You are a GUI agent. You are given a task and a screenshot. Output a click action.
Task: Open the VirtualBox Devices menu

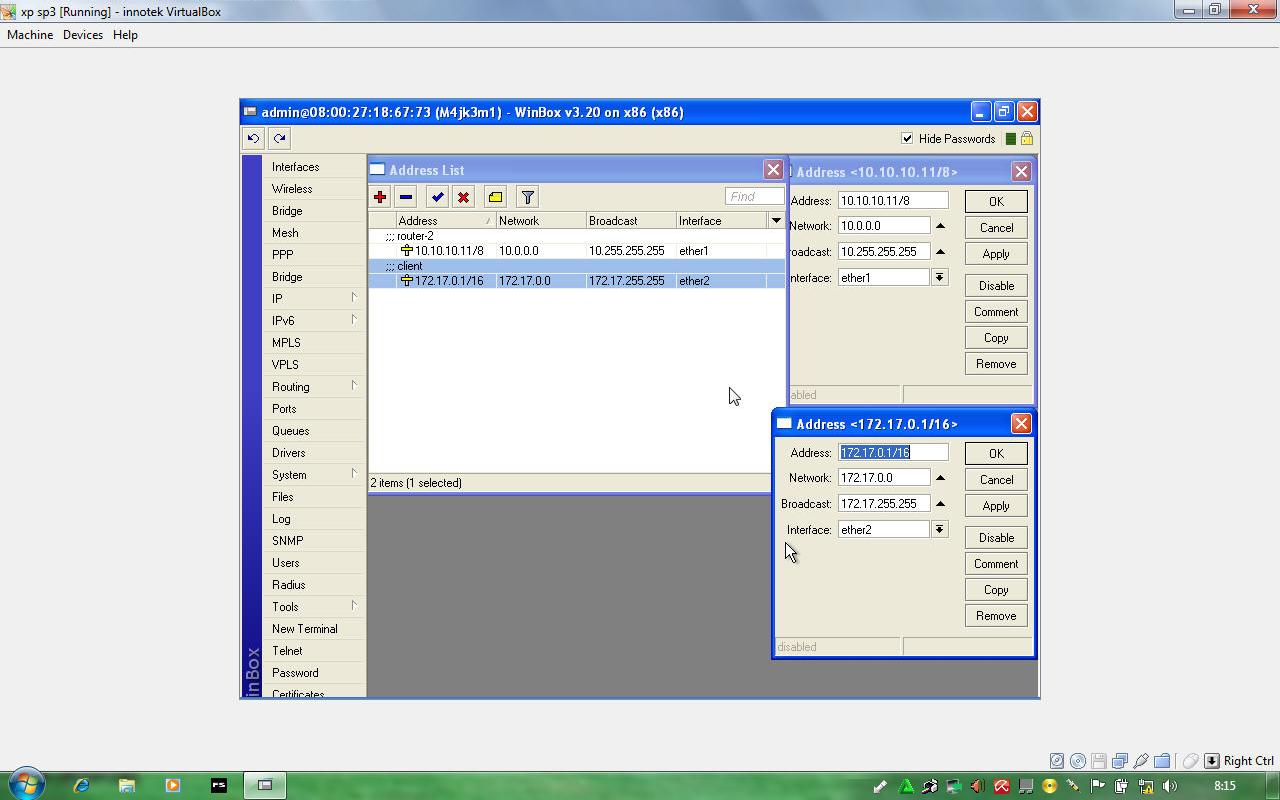pyautogui.click(x=83, y=34)
